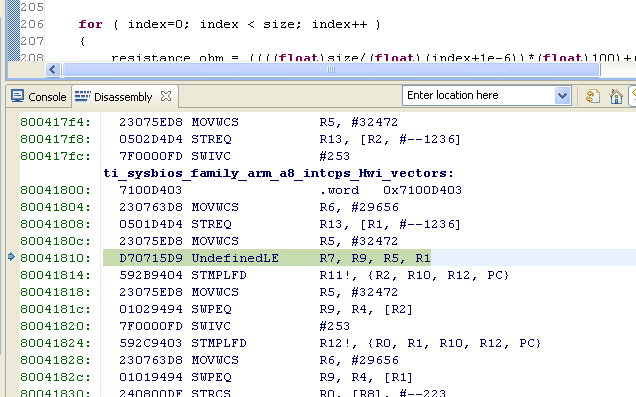Image resolution: width=636 pixels, height=397 pixels.
Task: Select address 80041800 line
Action: click(56, 190)
